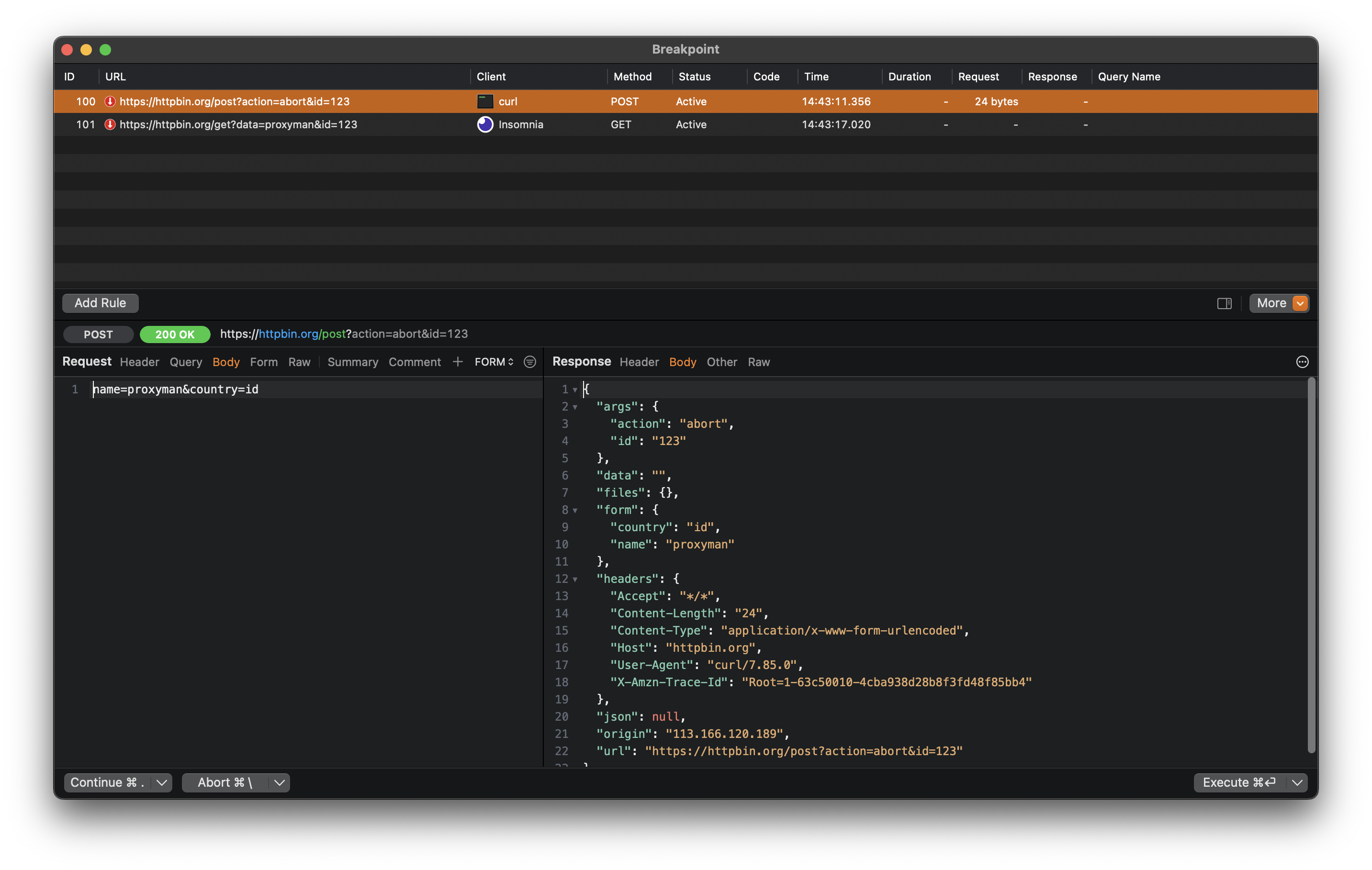
Task: Click the red breakpoint arrow beside the POST URL
Action: point(110,101)
